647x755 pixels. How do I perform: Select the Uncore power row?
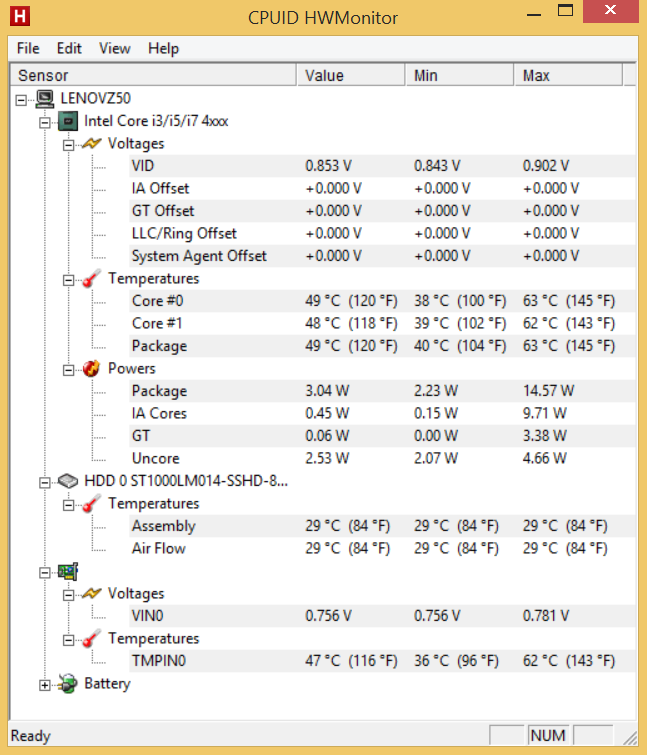(155, 458)
